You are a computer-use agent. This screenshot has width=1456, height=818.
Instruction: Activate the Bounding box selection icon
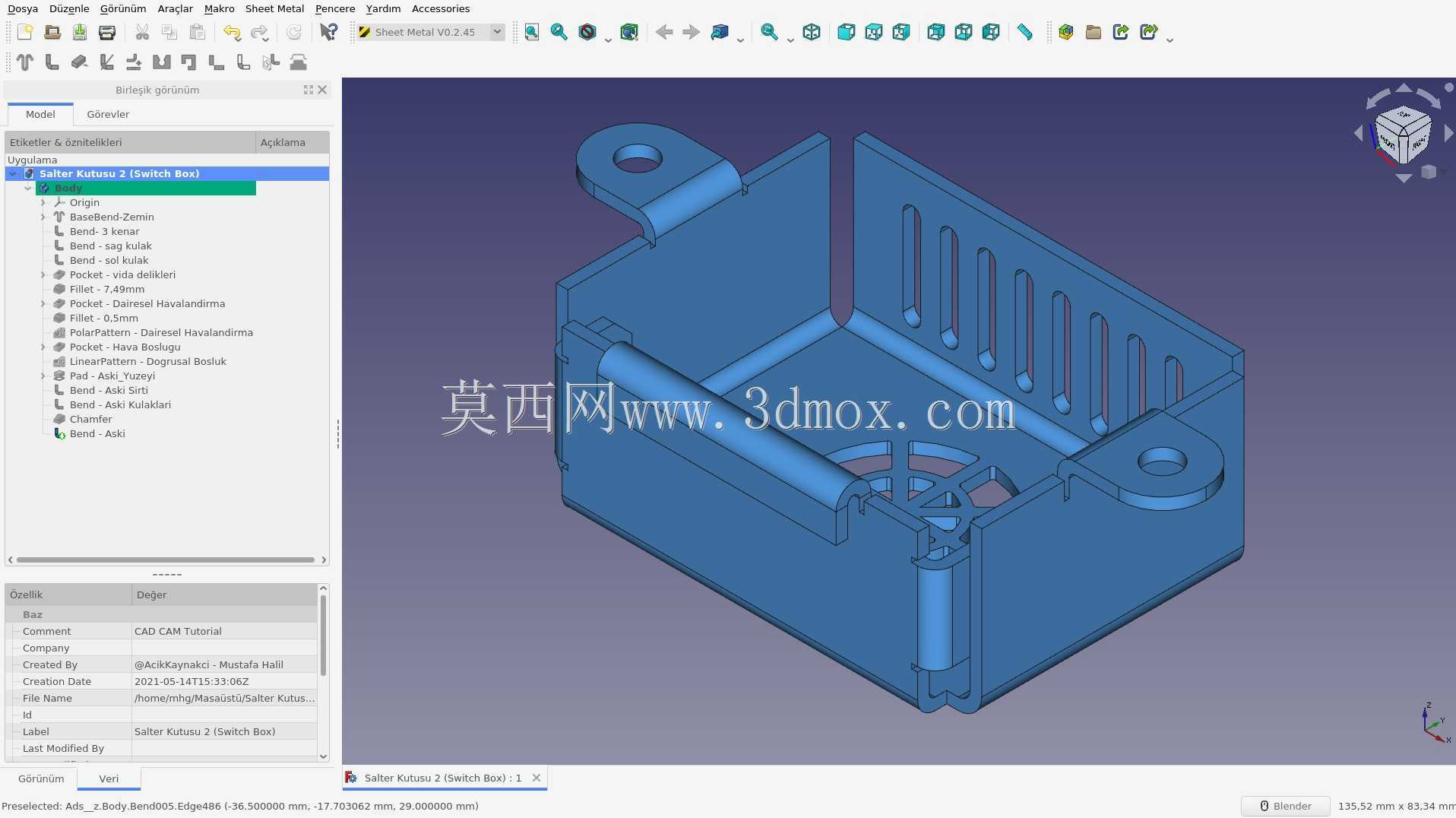629,32
